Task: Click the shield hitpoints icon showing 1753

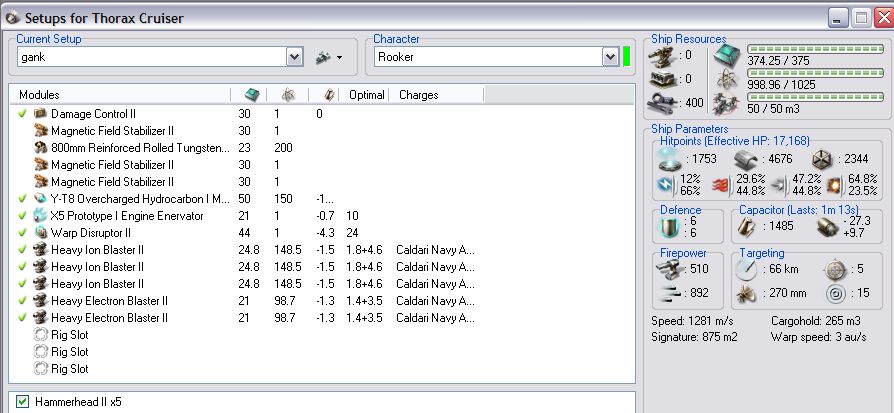Action: [x=669, y=160]
